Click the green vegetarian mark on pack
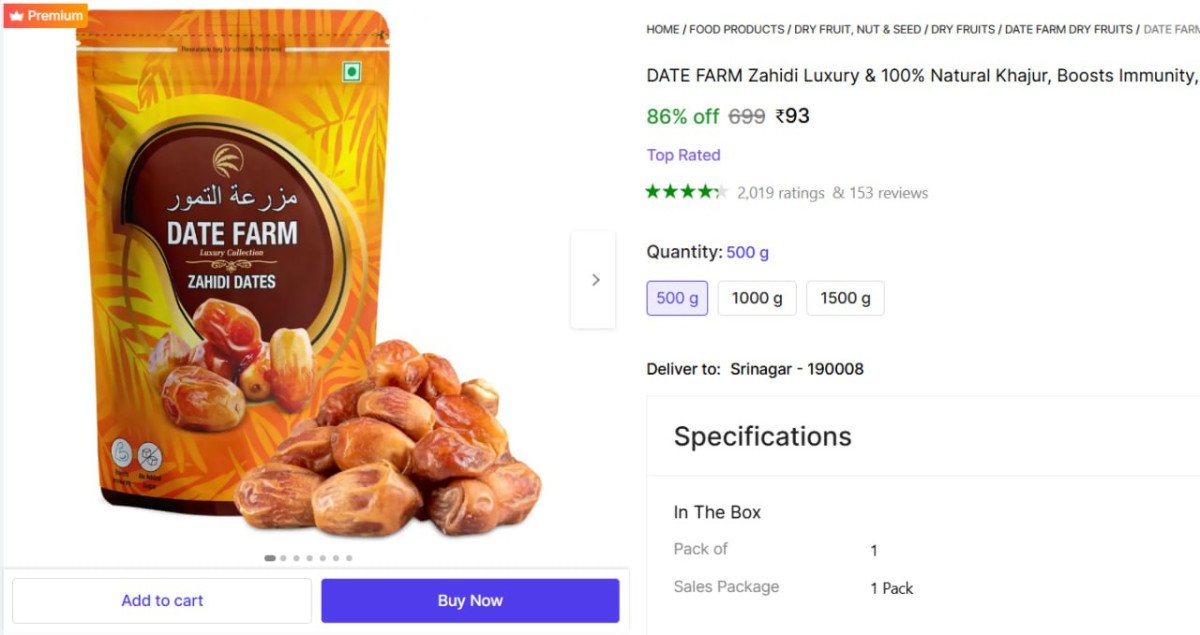1200x635 pixels. point(351,72)
